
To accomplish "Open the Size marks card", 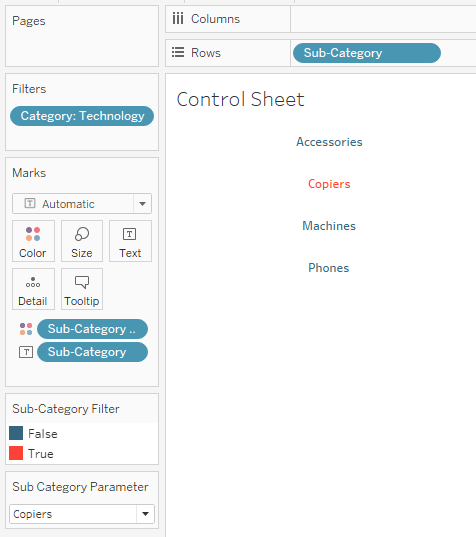I will [82, 241].
